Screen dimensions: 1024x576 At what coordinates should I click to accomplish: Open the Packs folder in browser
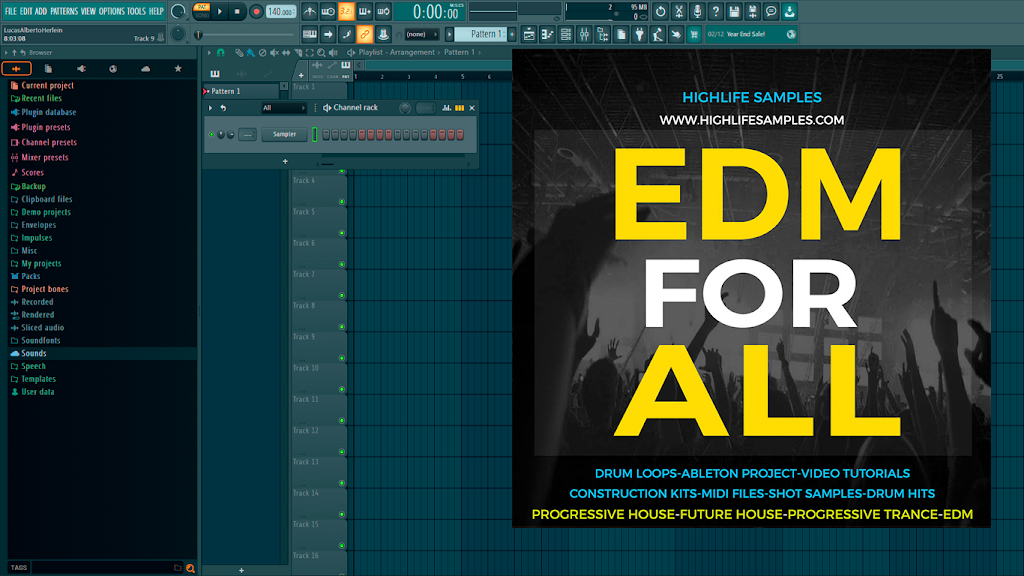pyautogui.click(x=30, y=276)
